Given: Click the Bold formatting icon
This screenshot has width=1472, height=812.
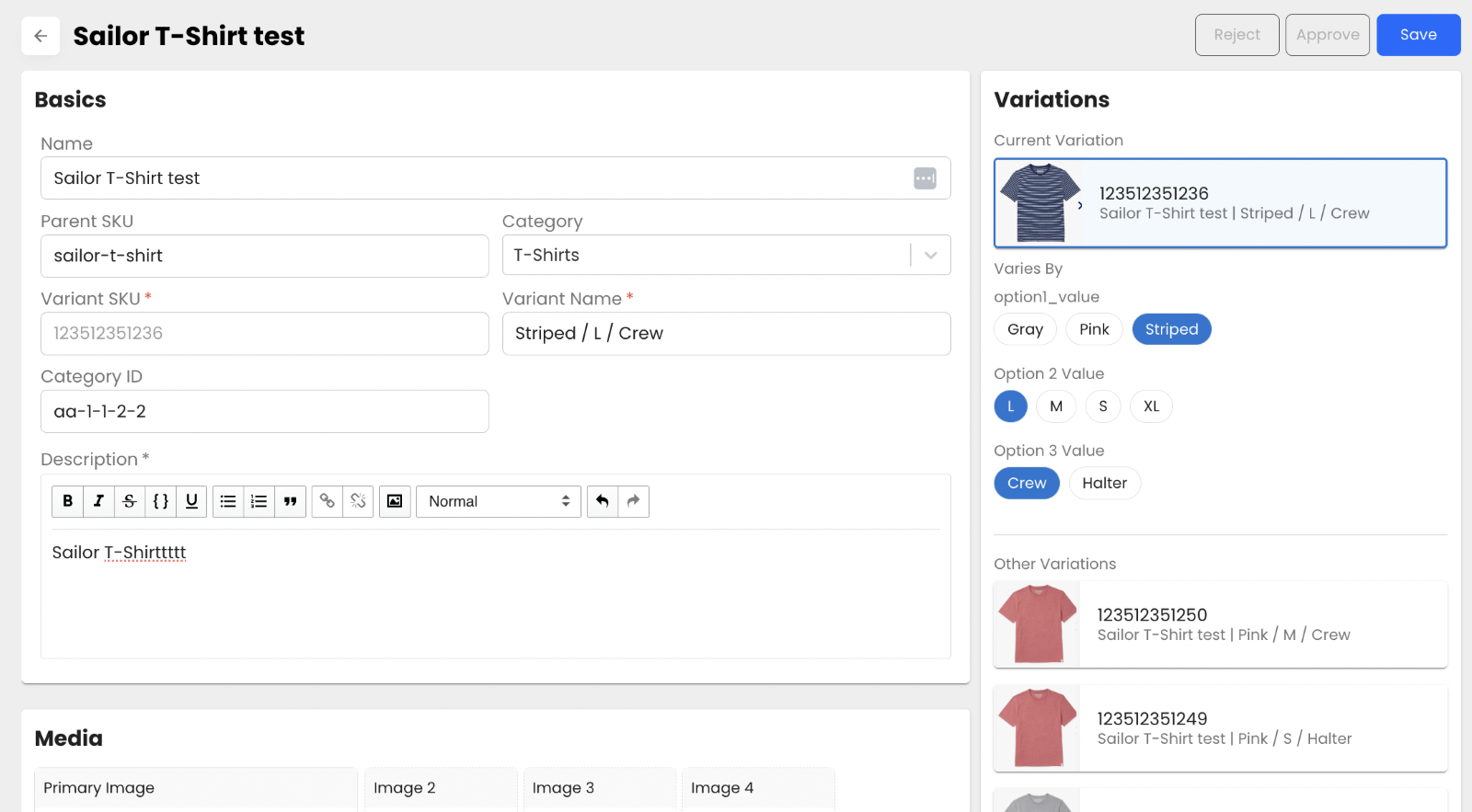Looking at the screenshot, I should [67, 501].
